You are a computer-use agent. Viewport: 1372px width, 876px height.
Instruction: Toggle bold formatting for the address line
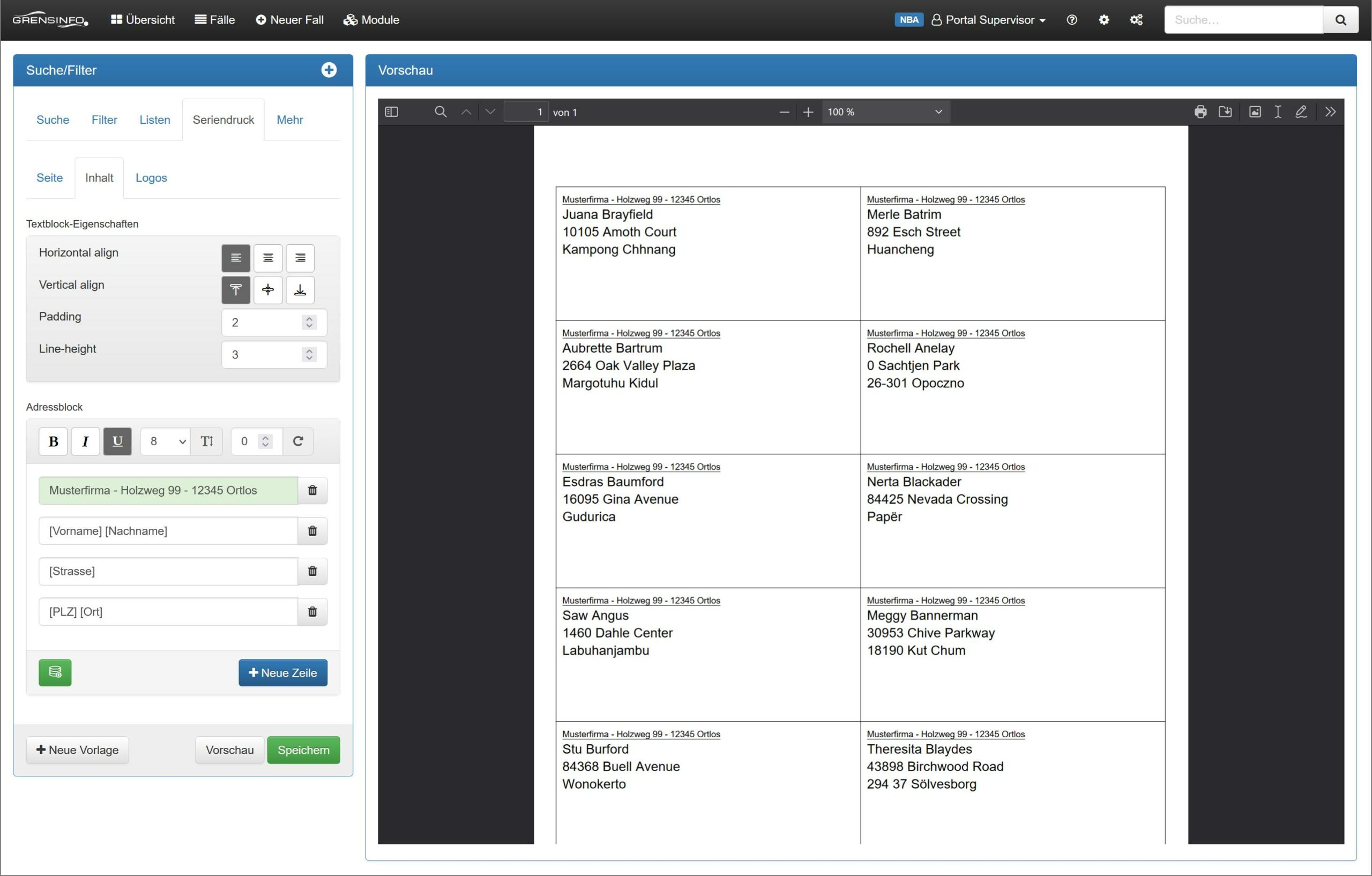click(x=54, y=441)
